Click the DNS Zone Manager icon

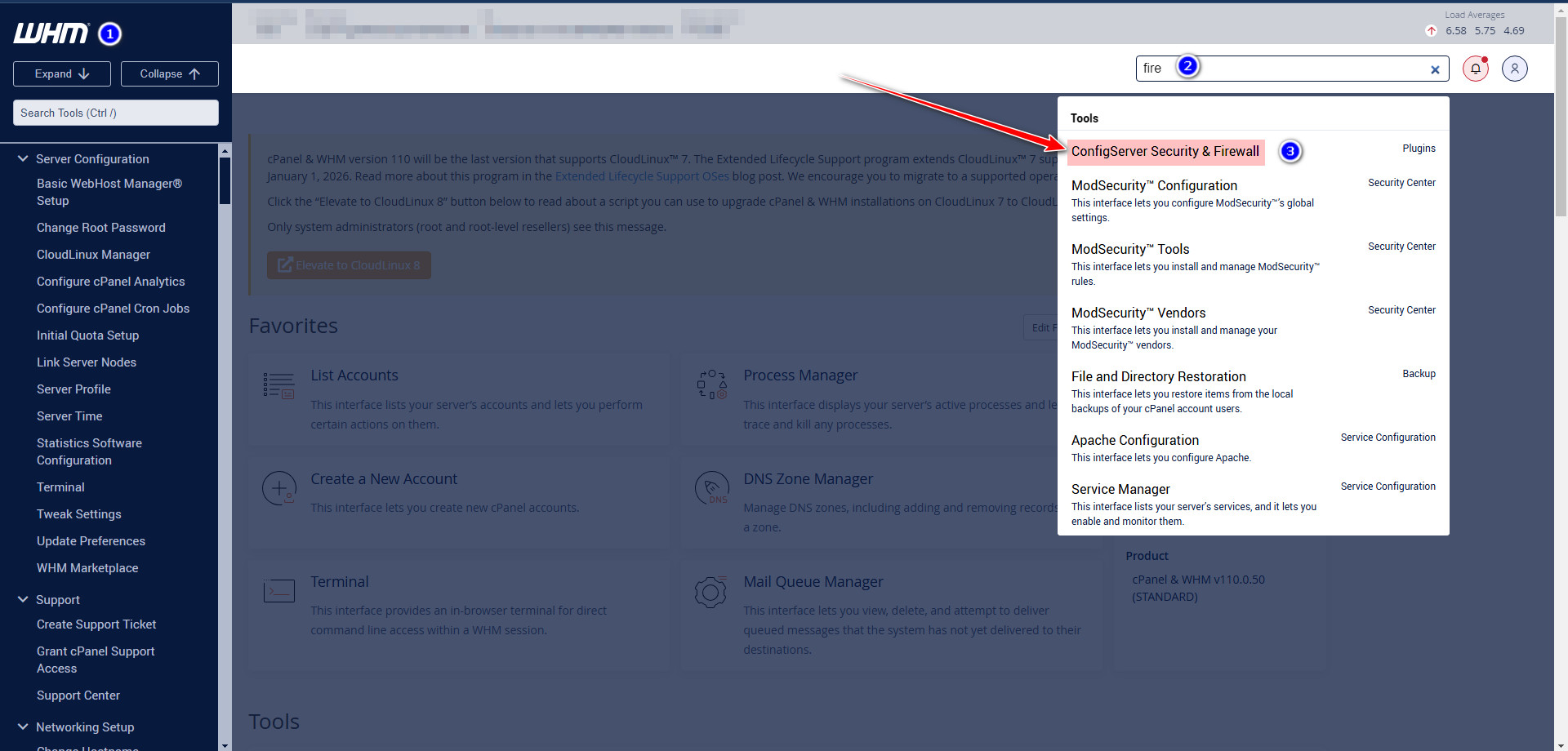tap(710, 488)
